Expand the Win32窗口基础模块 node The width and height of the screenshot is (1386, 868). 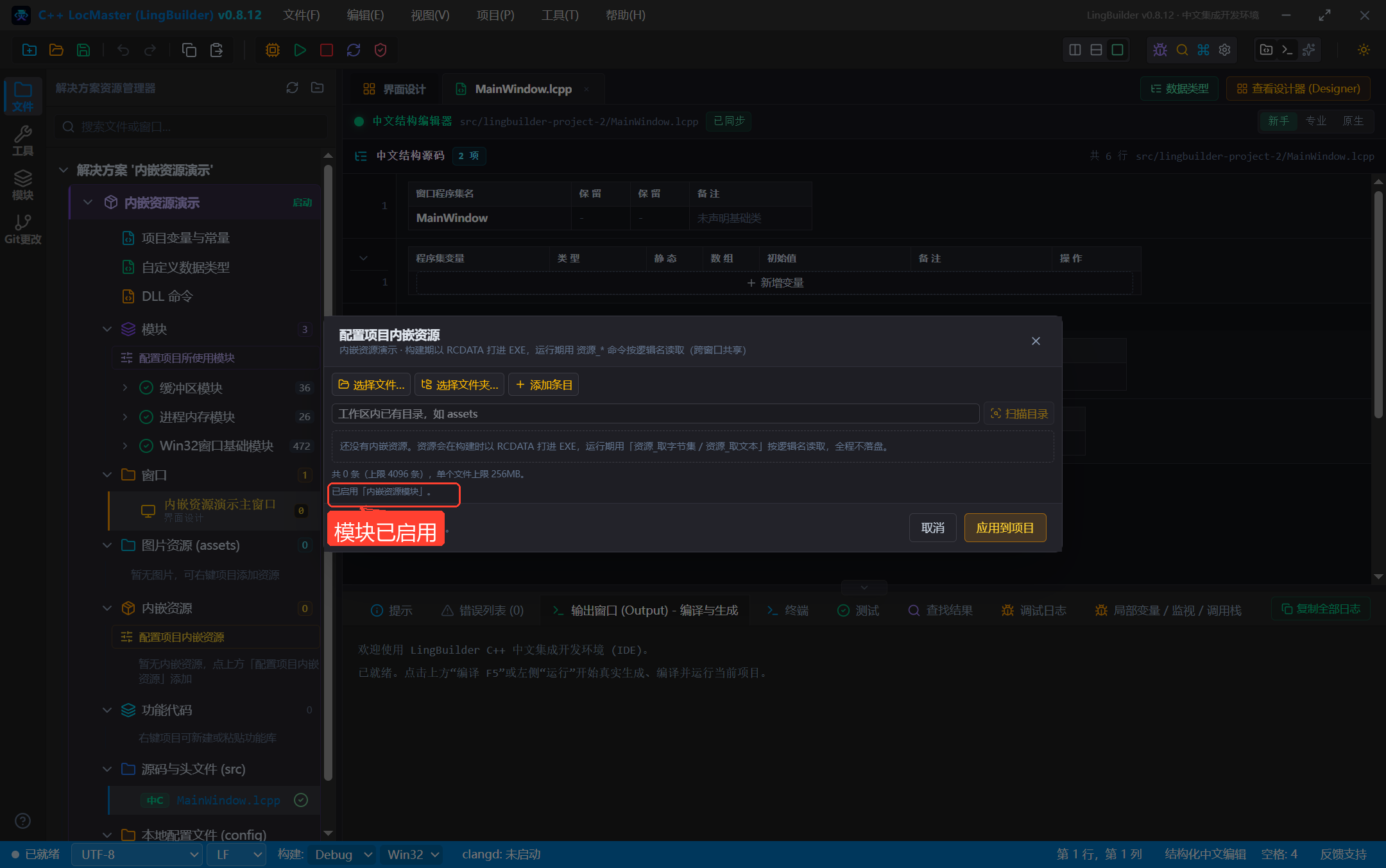pos(125,446)
